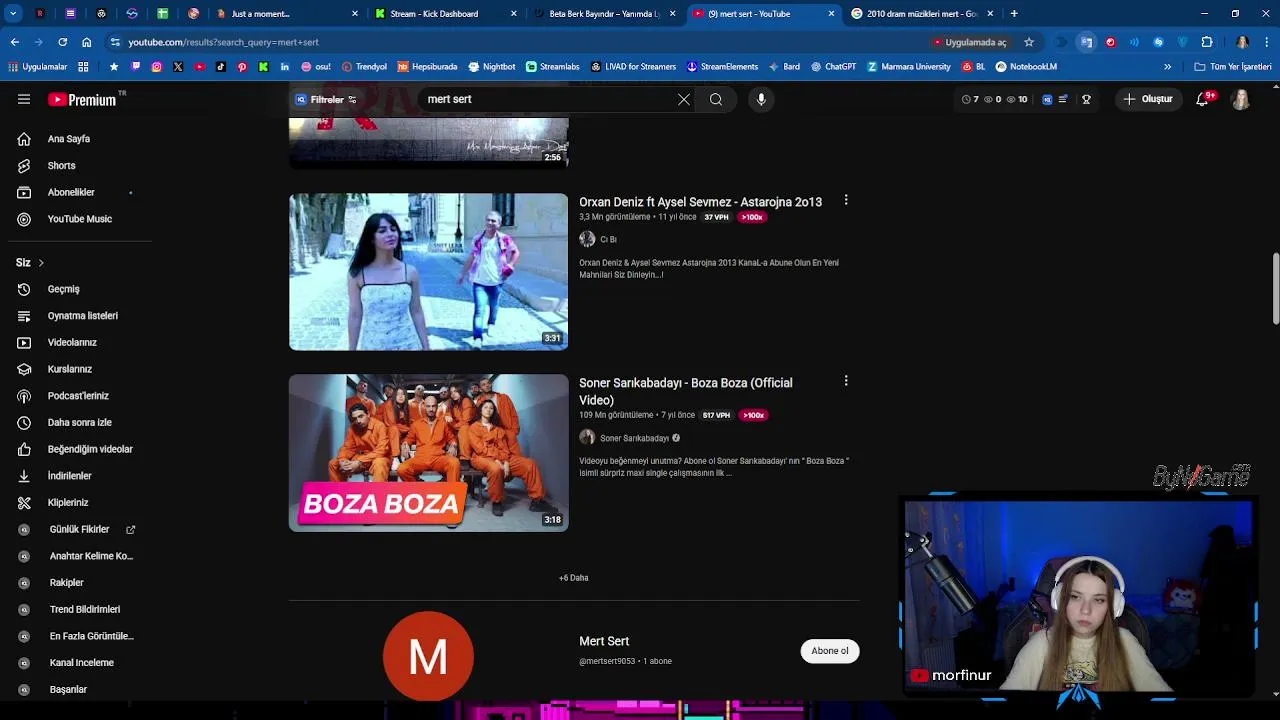This screenshot has width=1280, height=720.
Task: Open the Orxan Deniz Astarojna video thumbnail
Action: tap(428, 272)
